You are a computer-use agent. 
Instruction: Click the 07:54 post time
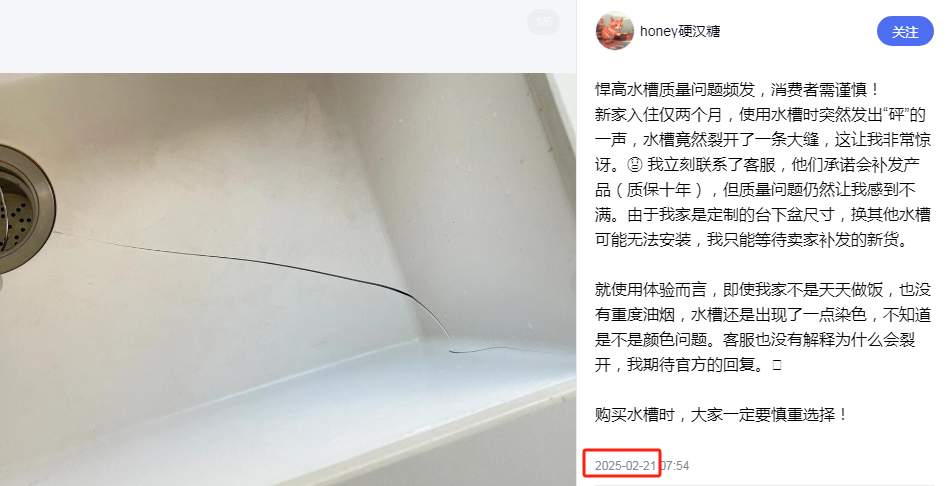pyautogui.click(x=675, y=465)
